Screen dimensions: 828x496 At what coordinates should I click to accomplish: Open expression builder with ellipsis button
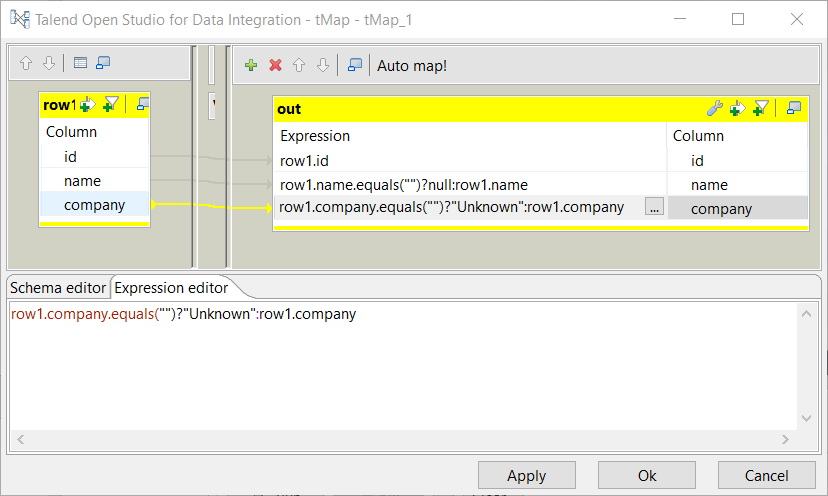654,207
